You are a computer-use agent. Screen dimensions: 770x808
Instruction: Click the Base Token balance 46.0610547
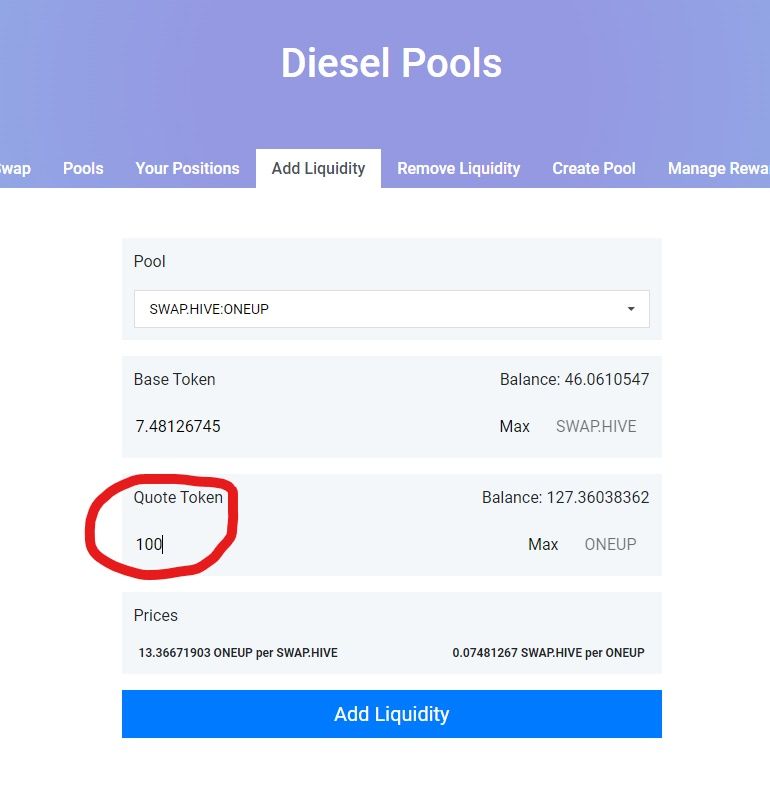click(x=574, y=379)
